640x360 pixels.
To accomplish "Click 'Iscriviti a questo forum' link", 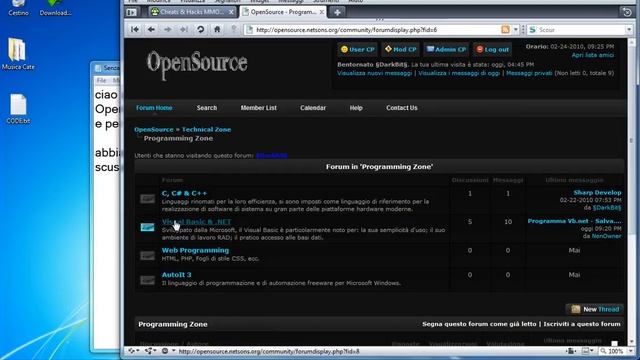I will [x=582, y=324].
